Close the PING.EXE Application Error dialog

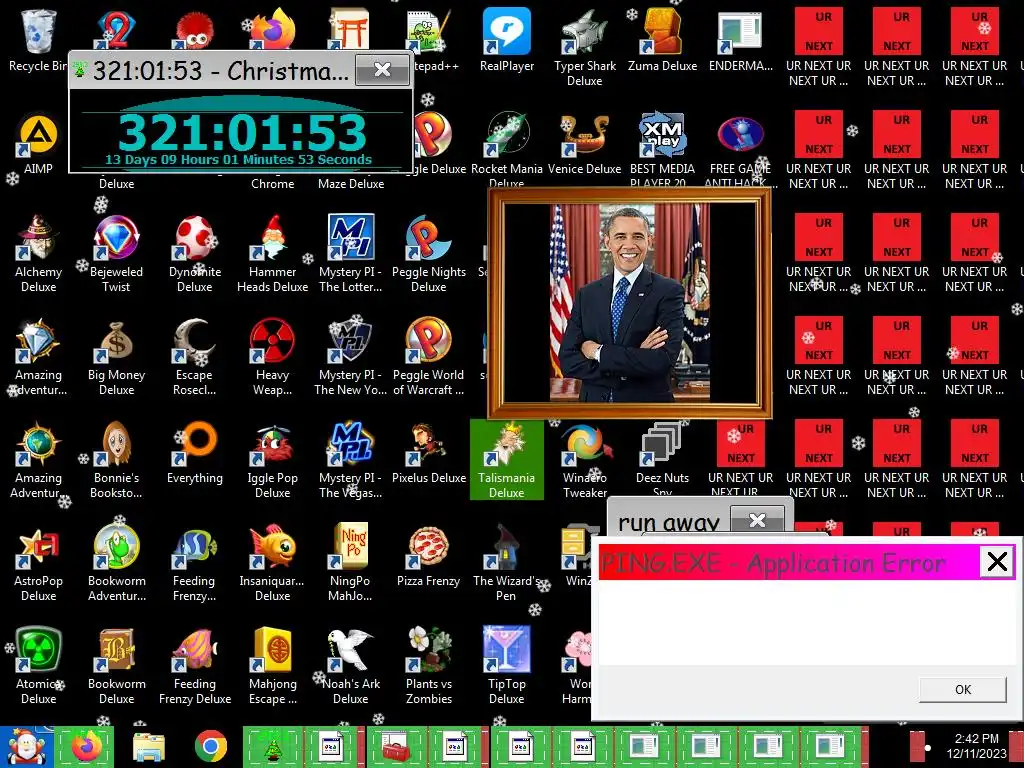(x=997, y=561)
